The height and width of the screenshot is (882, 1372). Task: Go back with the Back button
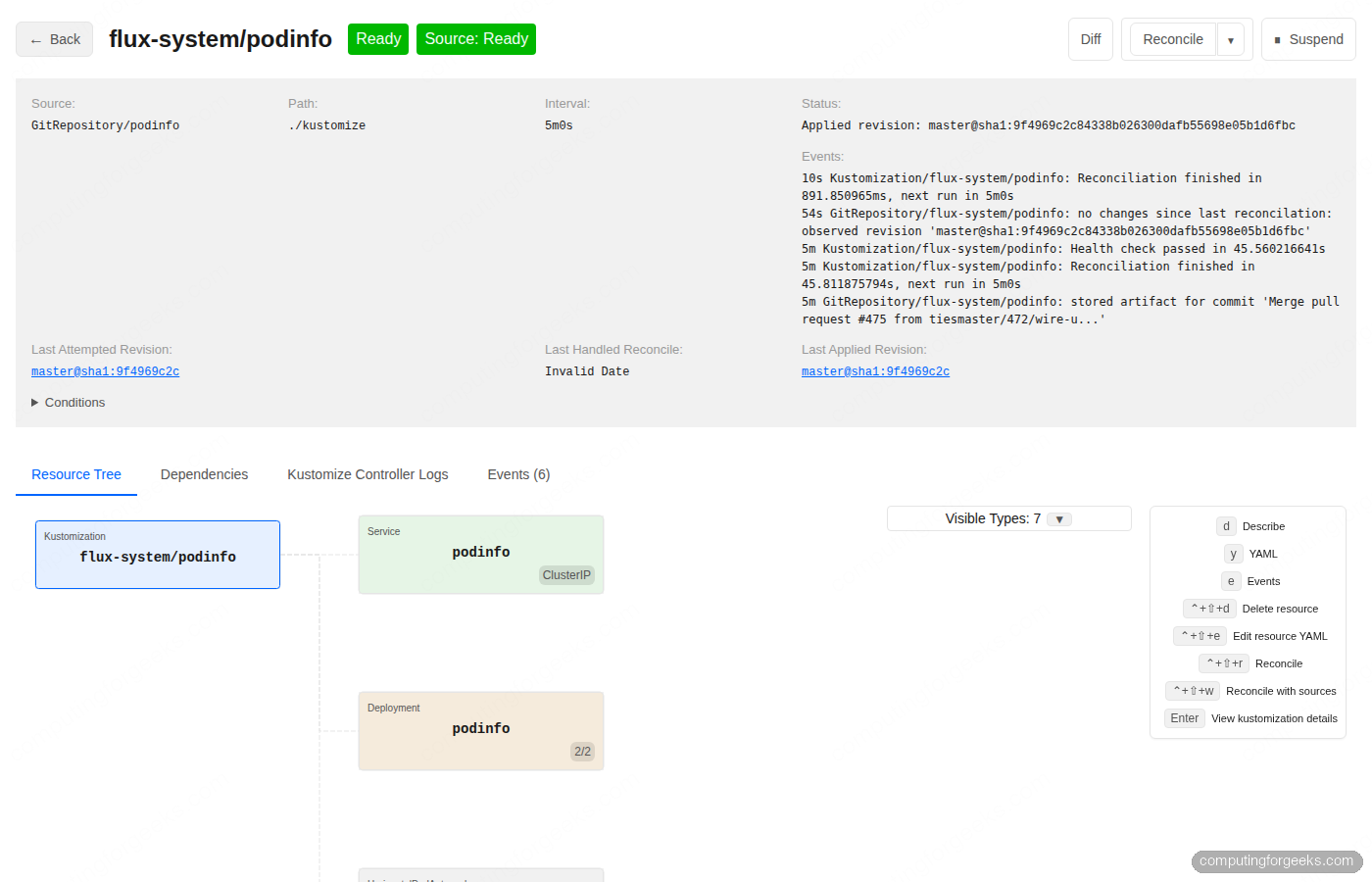pos(54,39)
